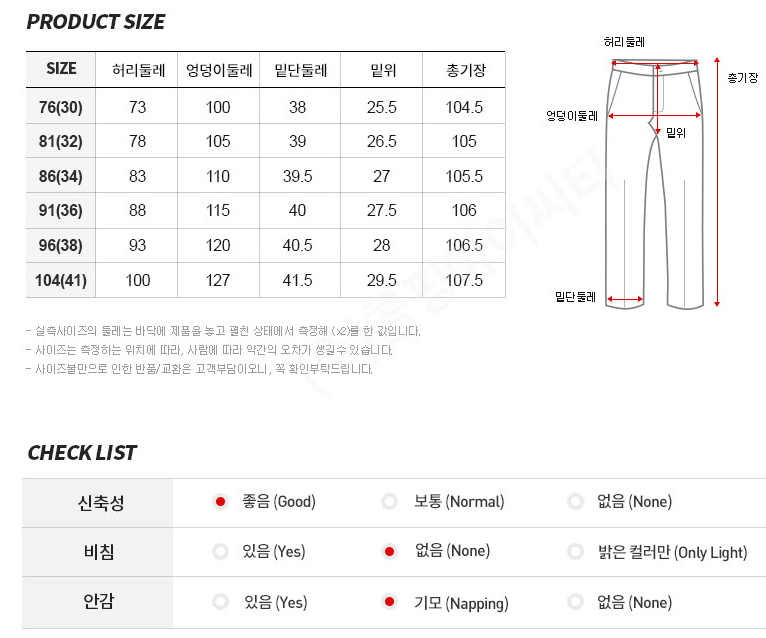Select the 없음 (None) radio for 신축성
The image size is (766, 638).
575,502
